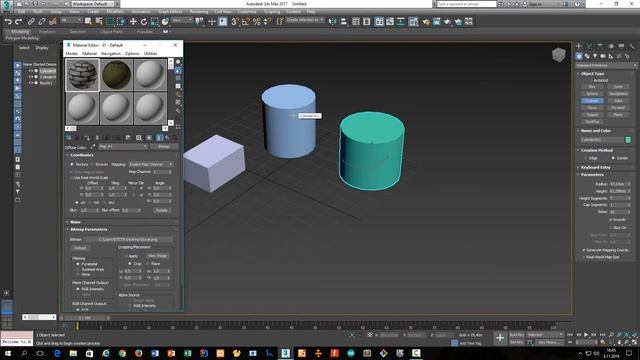Image resolution: width=640 pixels, height=360 pixels.
Task: Click the Box primitive button
Action: click(x=592, y=87)
